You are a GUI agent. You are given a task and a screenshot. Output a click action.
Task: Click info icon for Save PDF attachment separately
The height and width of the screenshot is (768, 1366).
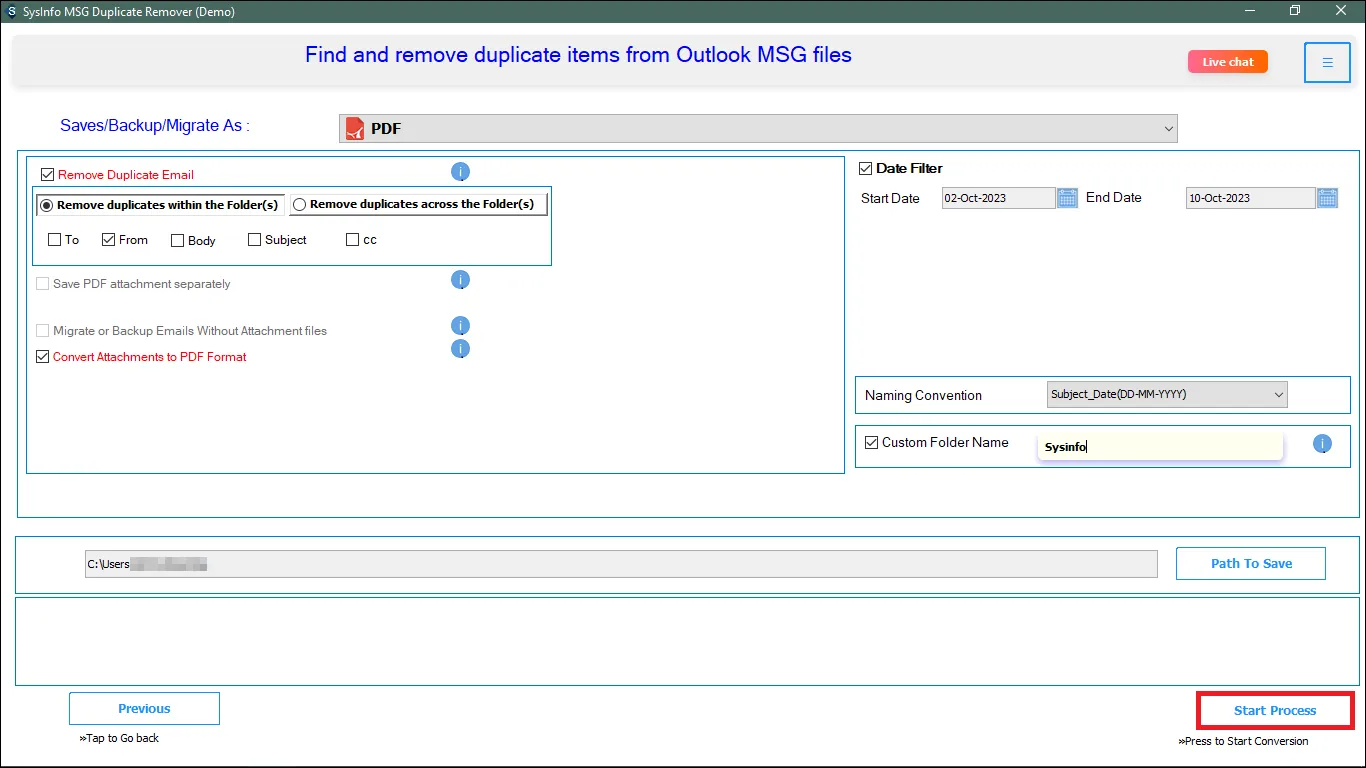click(x=460, y=280)
